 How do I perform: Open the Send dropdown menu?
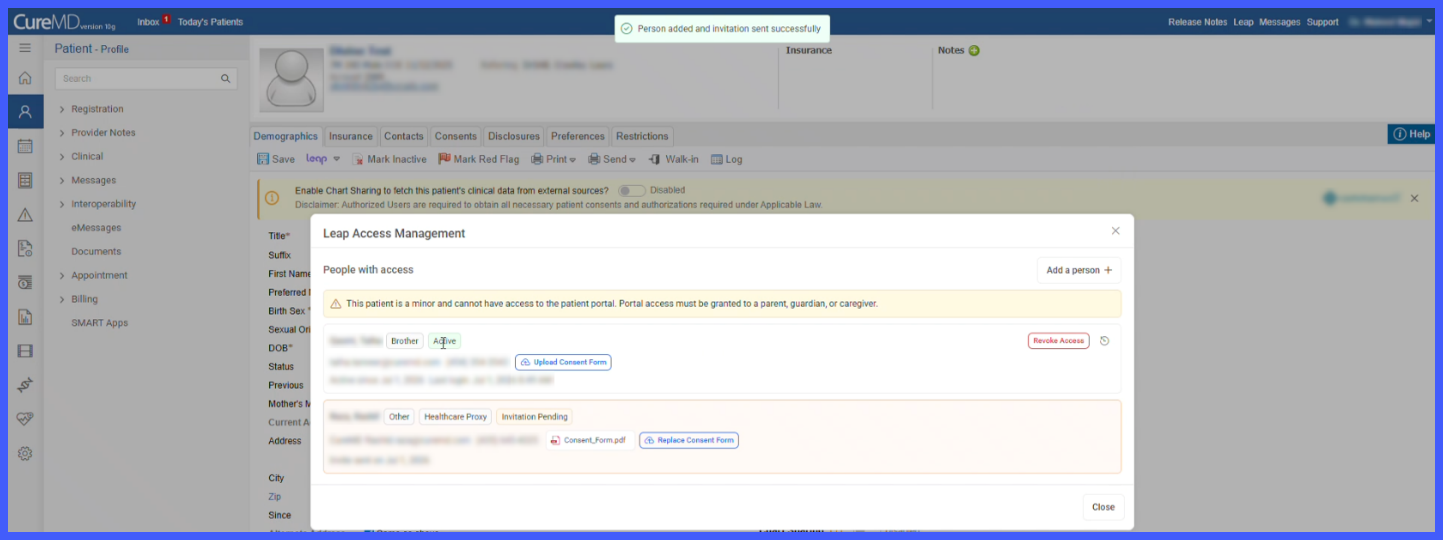pyautogui.click(x=612, y=159)
